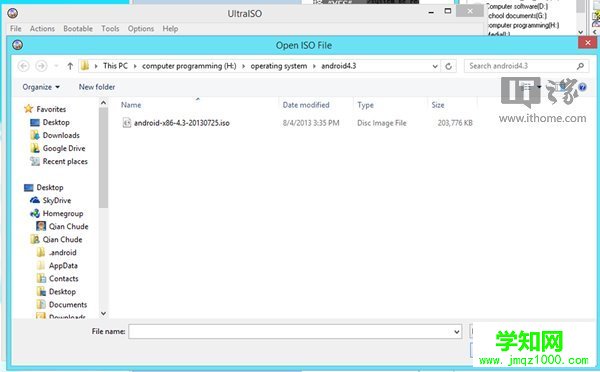Click navigation pane scroll up arrow
This screenshot has width=600, height=372.
click(x=103, y=103)
